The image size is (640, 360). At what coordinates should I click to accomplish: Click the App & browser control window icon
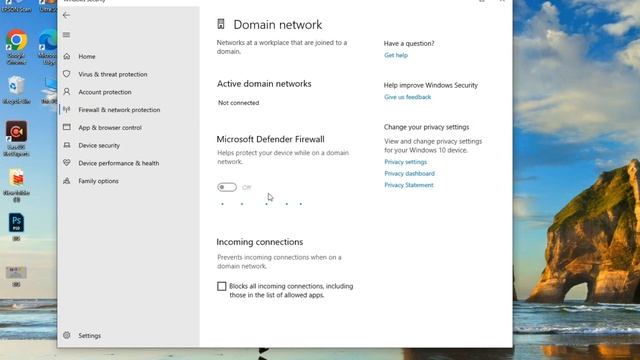[67, 127]
